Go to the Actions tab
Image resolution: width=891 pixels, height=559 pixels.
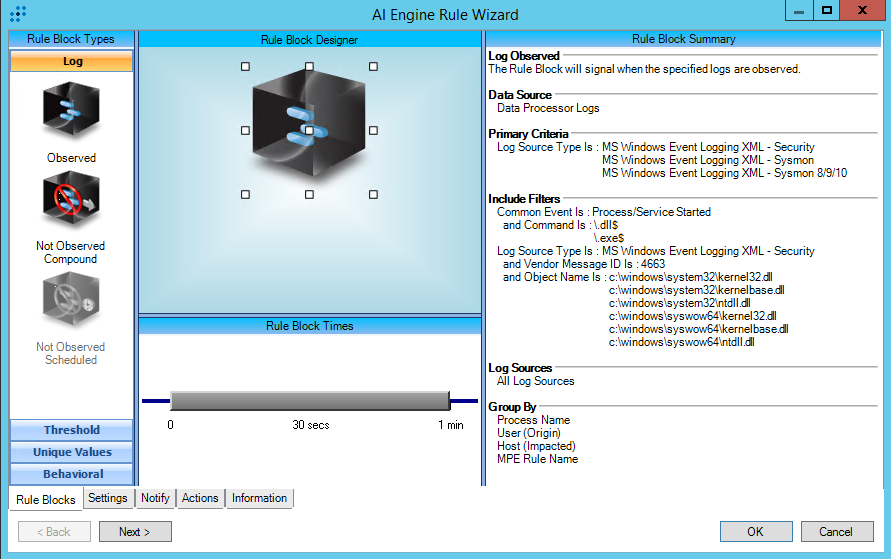[200, 498]
